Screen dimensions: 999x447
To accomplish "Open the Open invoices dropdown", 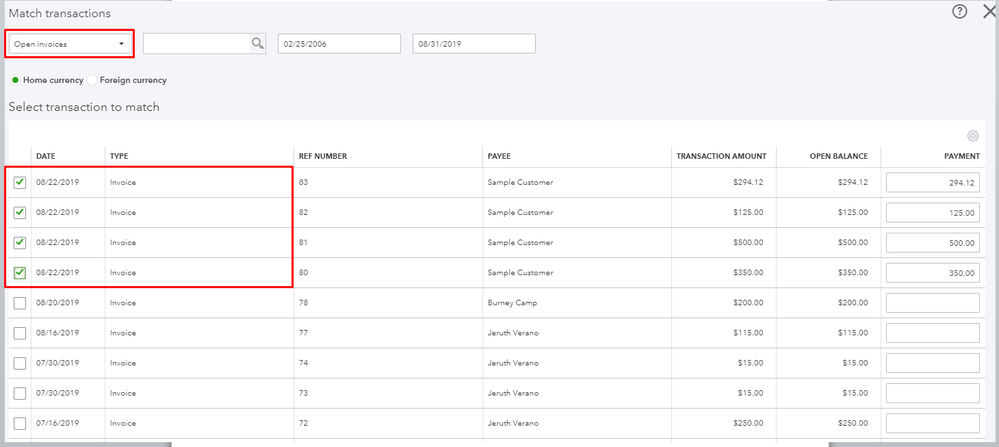I will pyautogui.click(x=70, y=44).
